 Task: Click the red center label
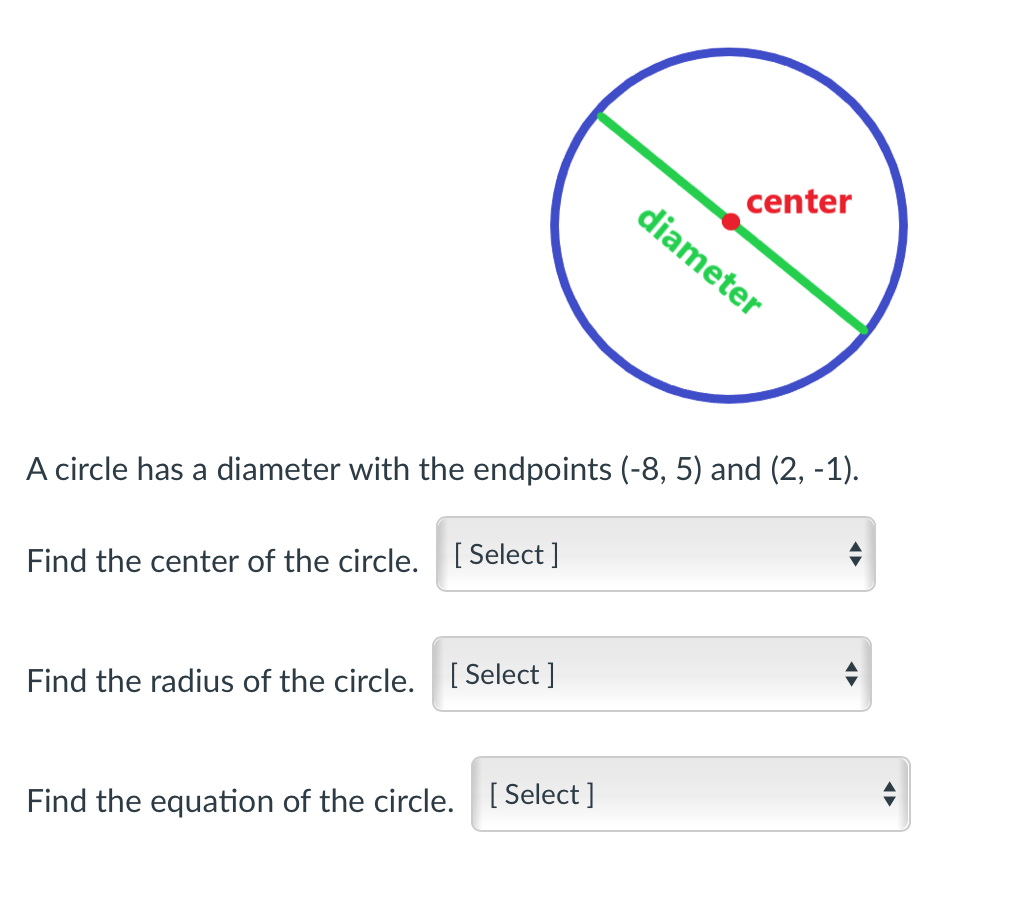point(799,202)
